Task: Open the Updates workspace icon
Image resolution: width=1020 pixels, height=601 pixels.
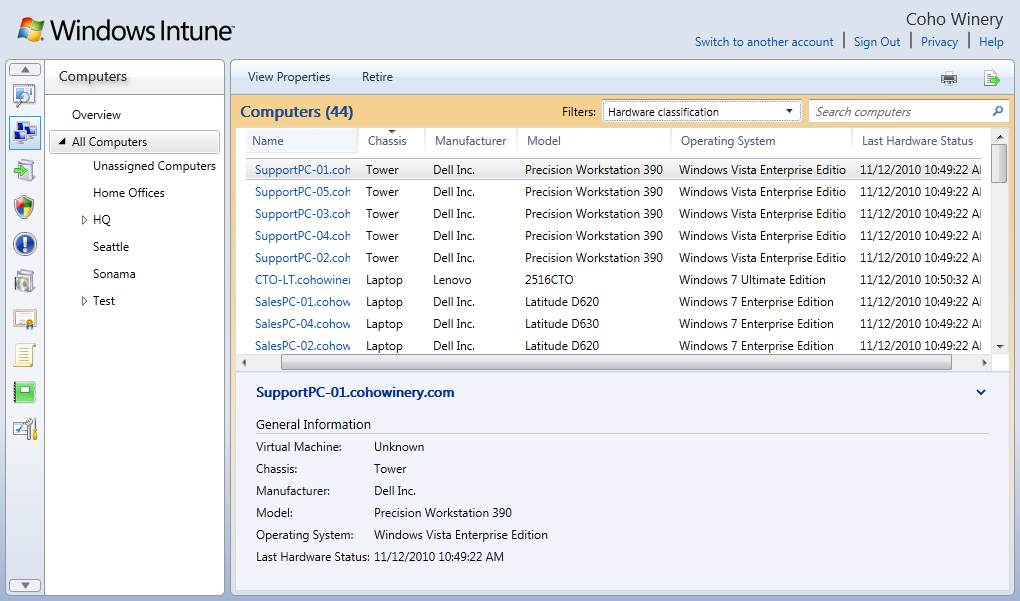Action: coord(25,170)
